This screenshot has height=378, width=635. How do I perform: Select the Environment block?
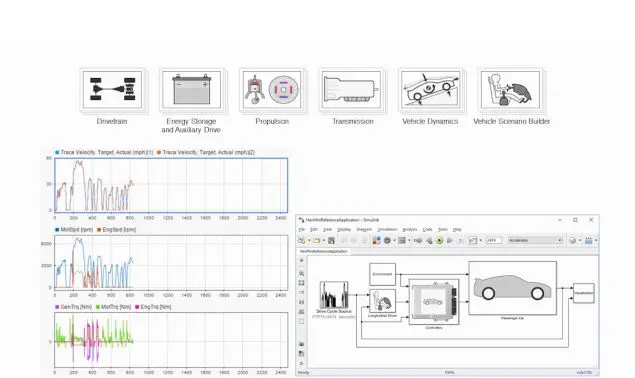(382, 274)
